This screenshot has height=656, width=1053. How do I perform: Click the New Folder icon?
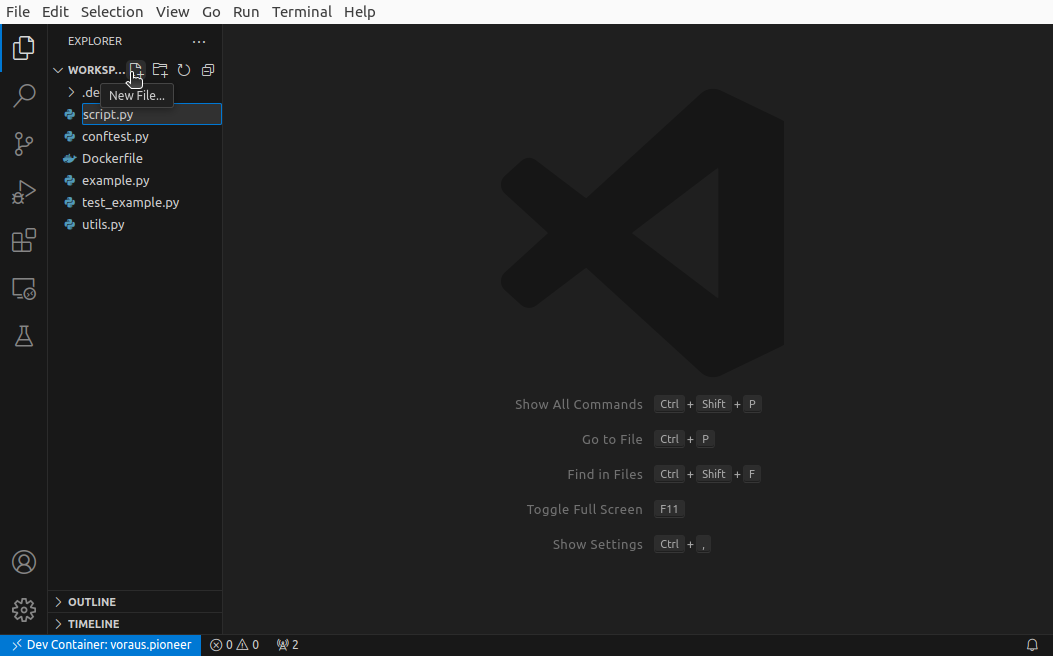point(160,70)
